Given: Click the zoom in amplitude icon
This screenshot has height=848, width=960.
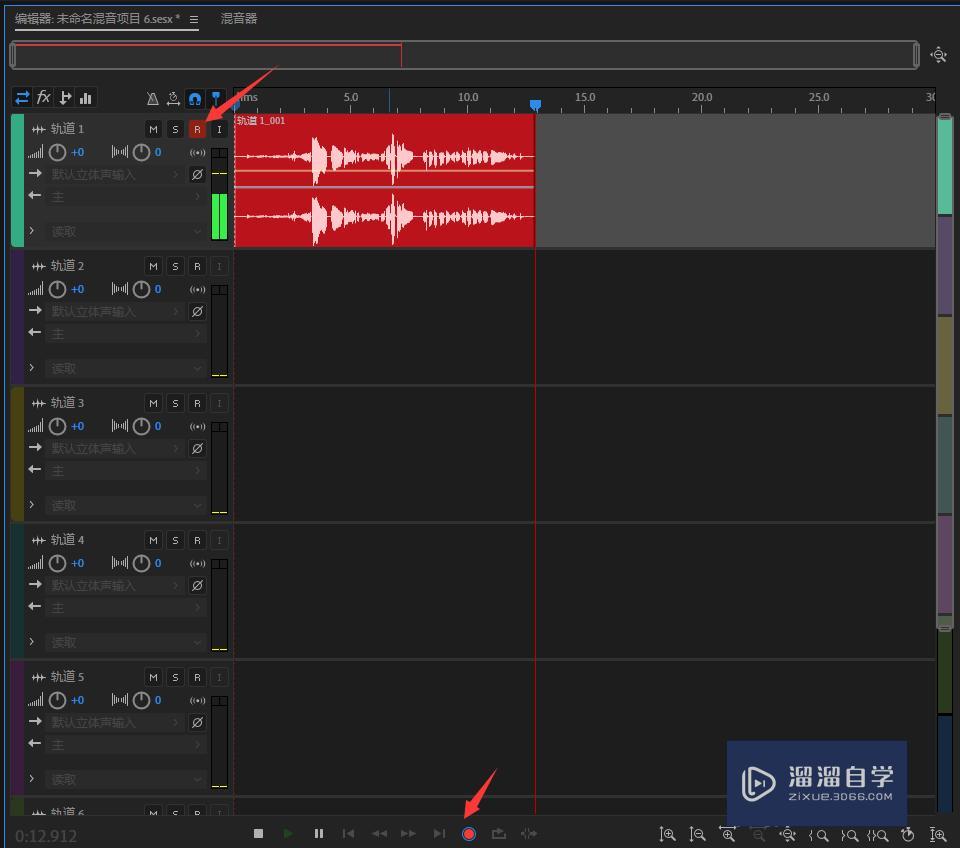Looking at the screenshot, I should (x=667, y=834).
